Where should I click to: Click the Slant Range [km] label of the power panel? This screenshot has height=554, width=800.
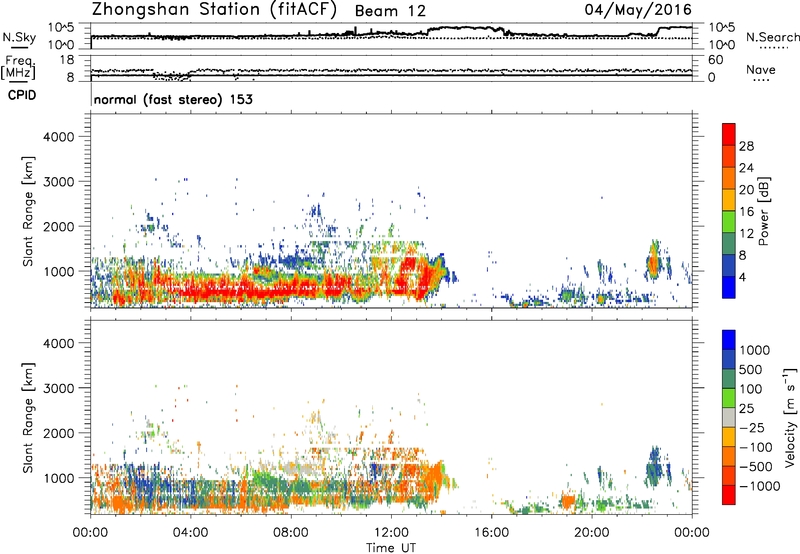coord(28,211)
